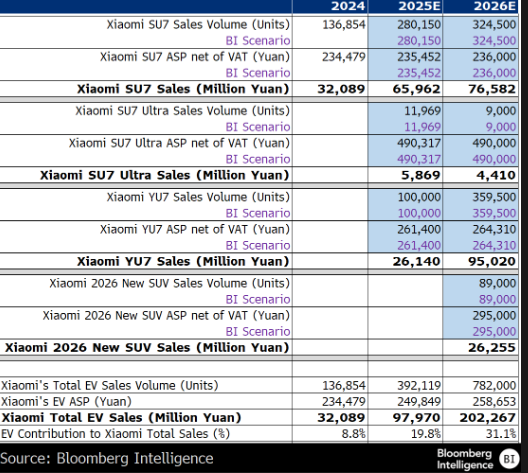Select black 280,150 in SU7 Sales Volume row
Screen dimensions: 528x473
coord(419,25)
